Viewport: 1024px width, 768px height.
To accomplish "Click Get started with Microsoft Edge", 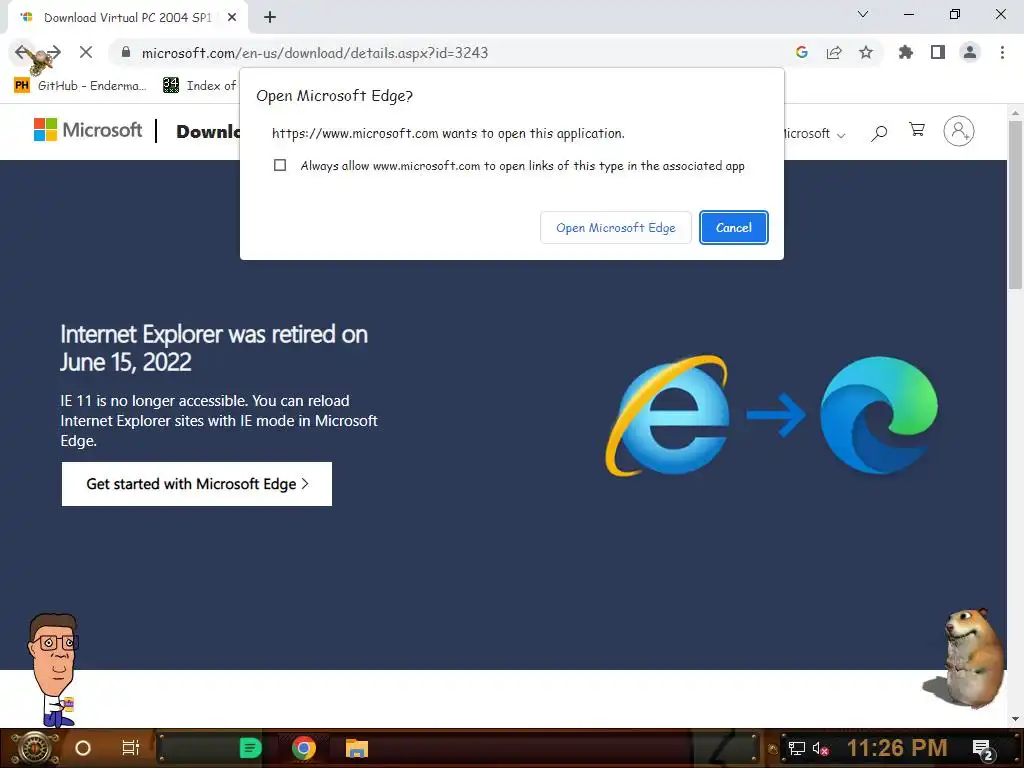I will tap(197, 484).
